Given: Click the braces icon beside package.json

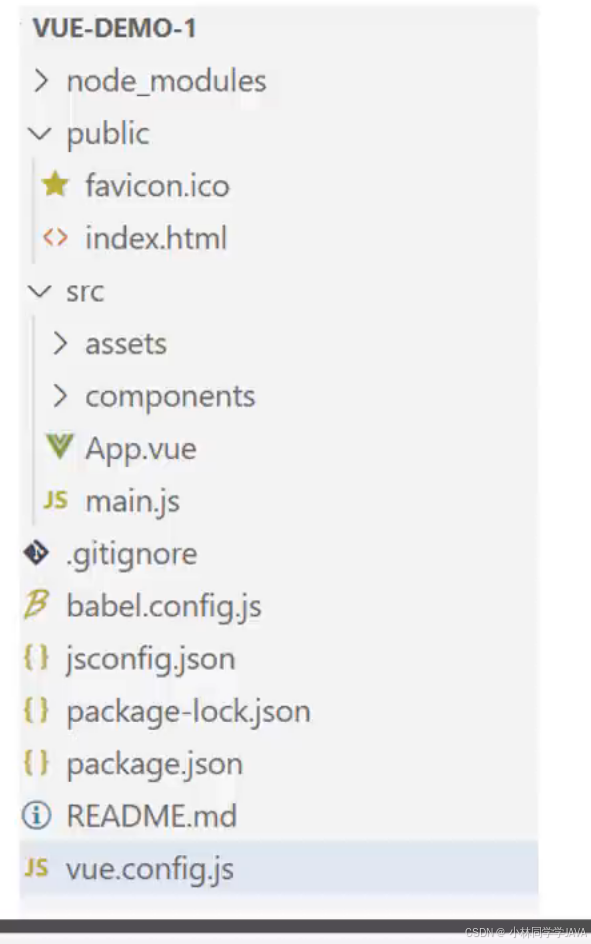Looking at the screenshot, I should (36, 763).
